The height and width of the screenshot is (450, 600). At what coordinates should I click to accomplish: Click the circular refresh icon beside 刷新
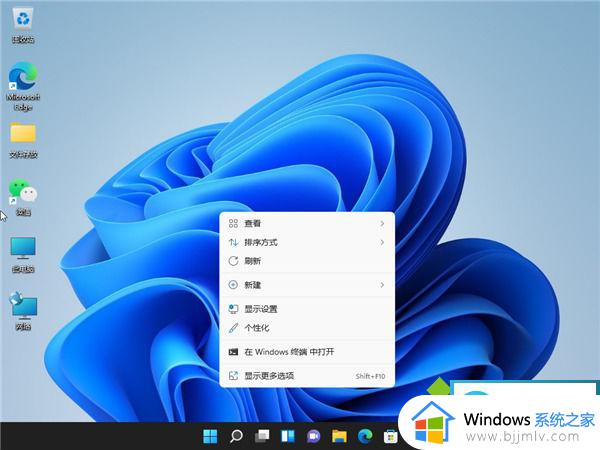233,261
